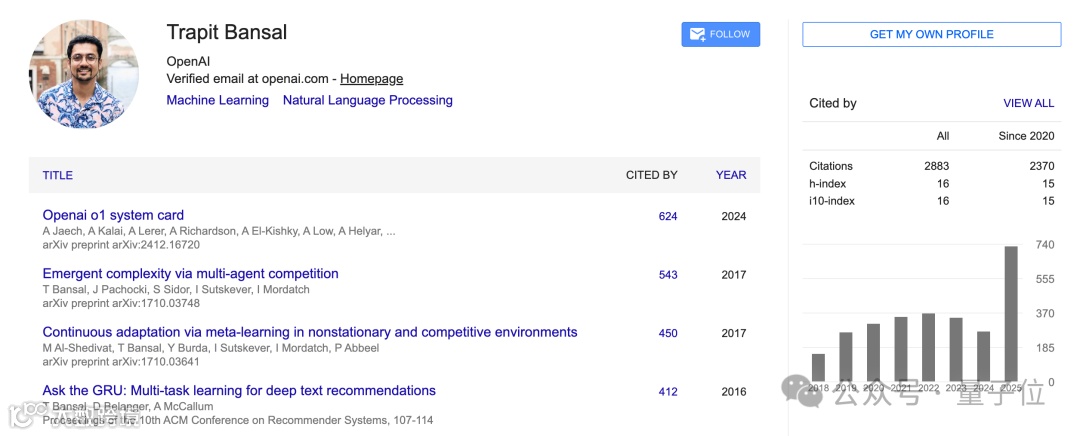Click the Get My Own Profile button
This screenshot has width=1080, height=436.
pos(931,34)
